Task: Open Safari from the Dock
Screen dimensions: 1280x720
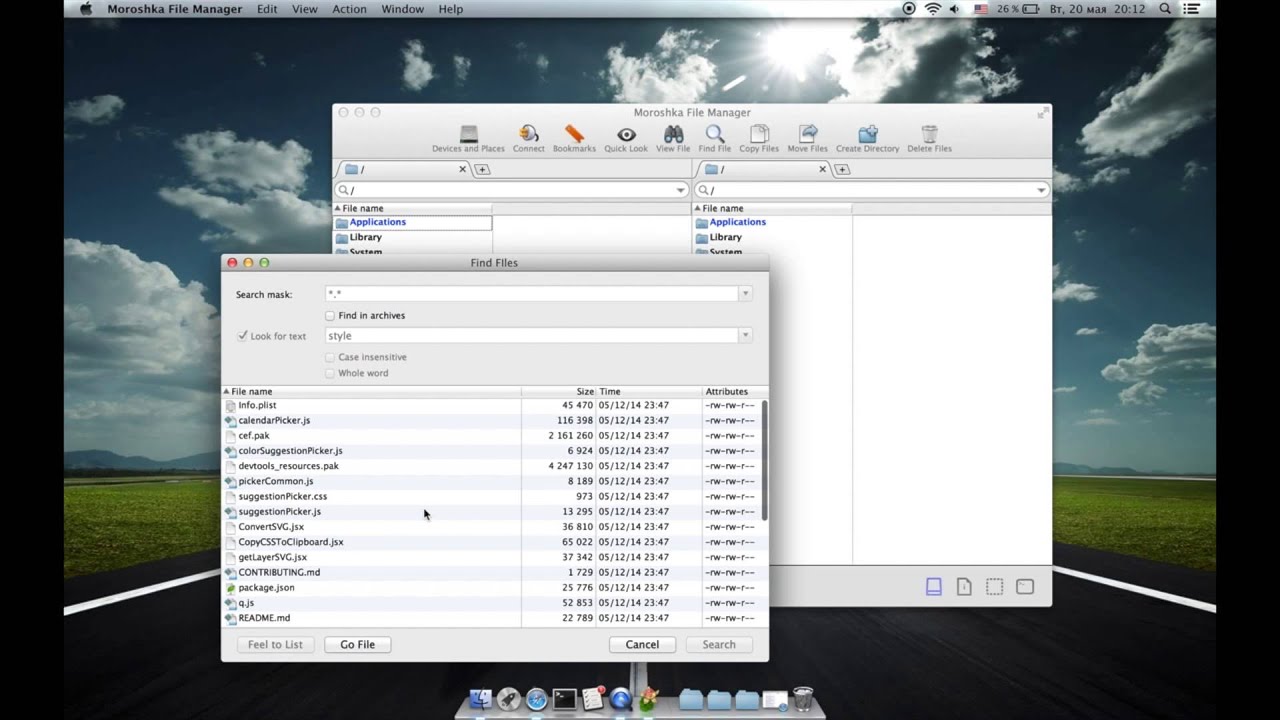Action: 537,699
